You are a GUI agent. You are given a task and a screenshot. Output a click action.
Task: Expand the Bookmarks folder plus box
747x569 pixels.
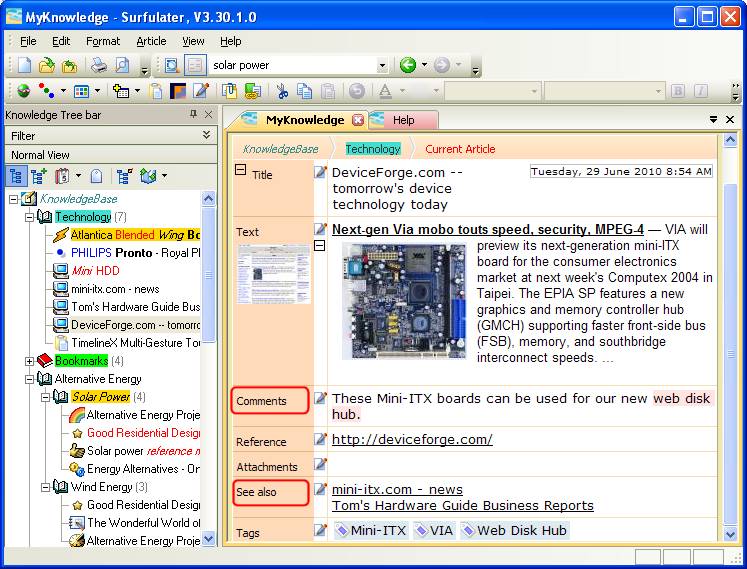(30, 361)
